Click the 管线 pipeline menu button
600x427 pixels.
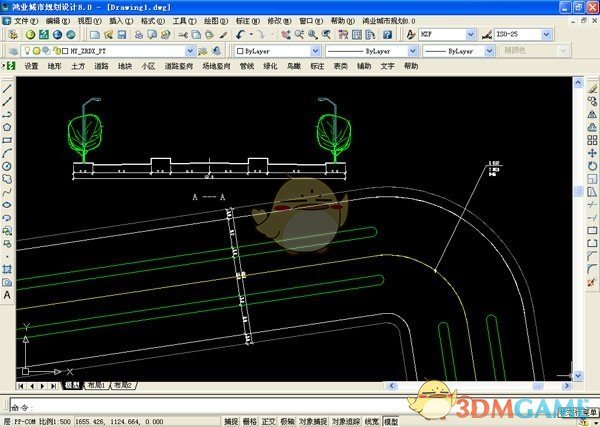[x=247, y=66]
